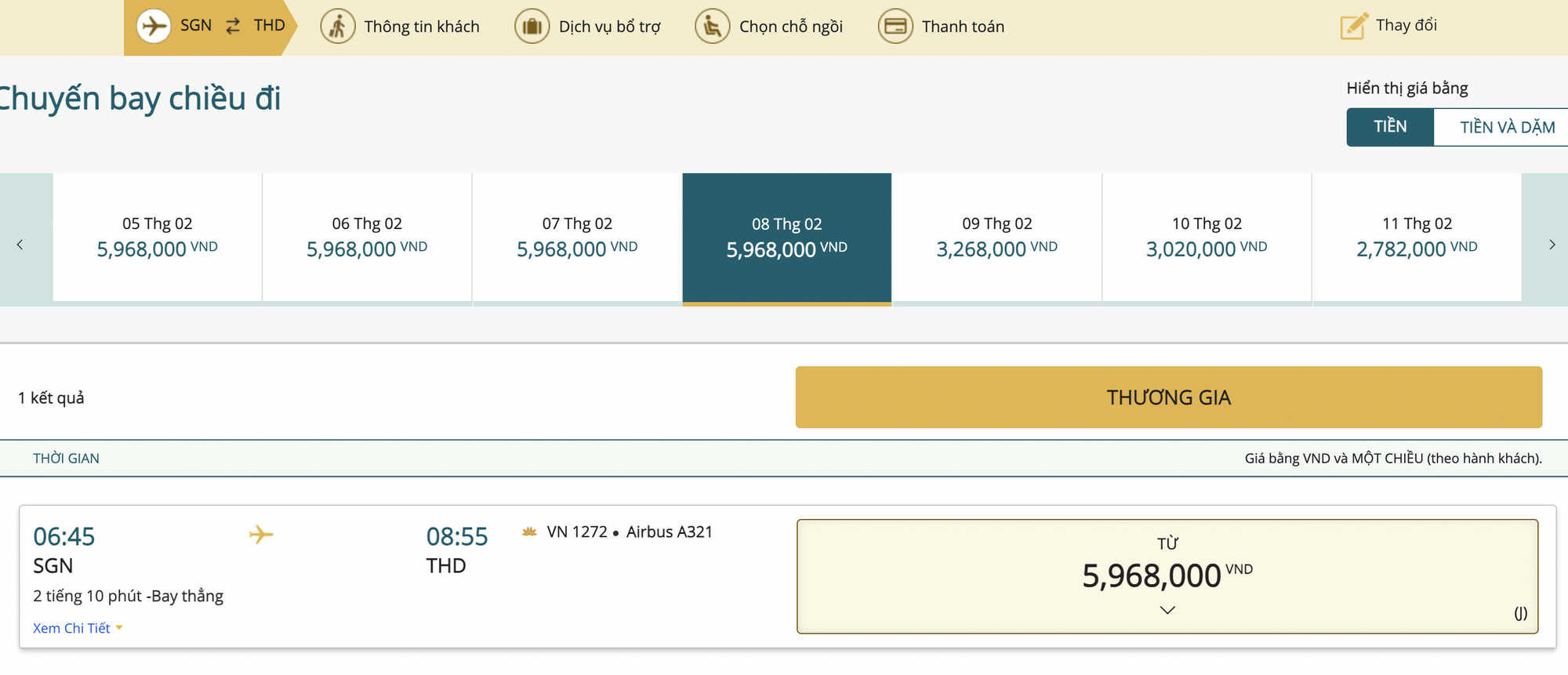The height and width of the screenshot is (675, 1568).
Task: Click the Airbus A321 aircraft text
Action: 670,532
